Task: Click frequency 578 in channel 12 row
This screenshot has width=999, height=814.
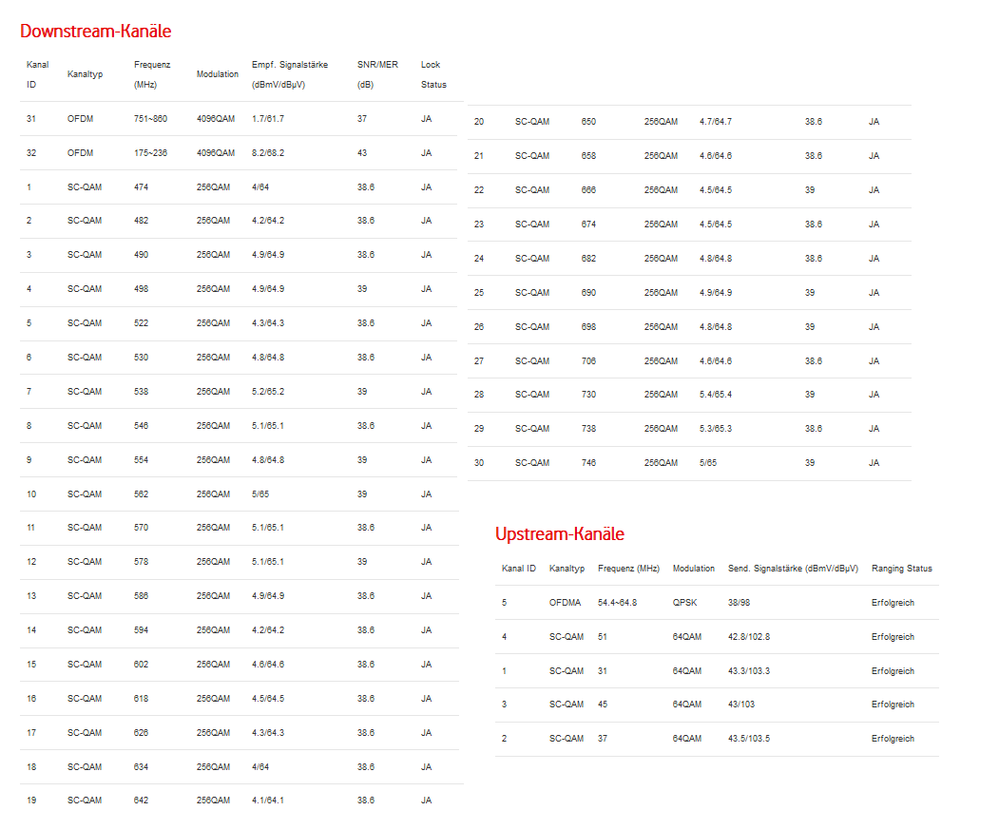Action: [x=141, y=562]
